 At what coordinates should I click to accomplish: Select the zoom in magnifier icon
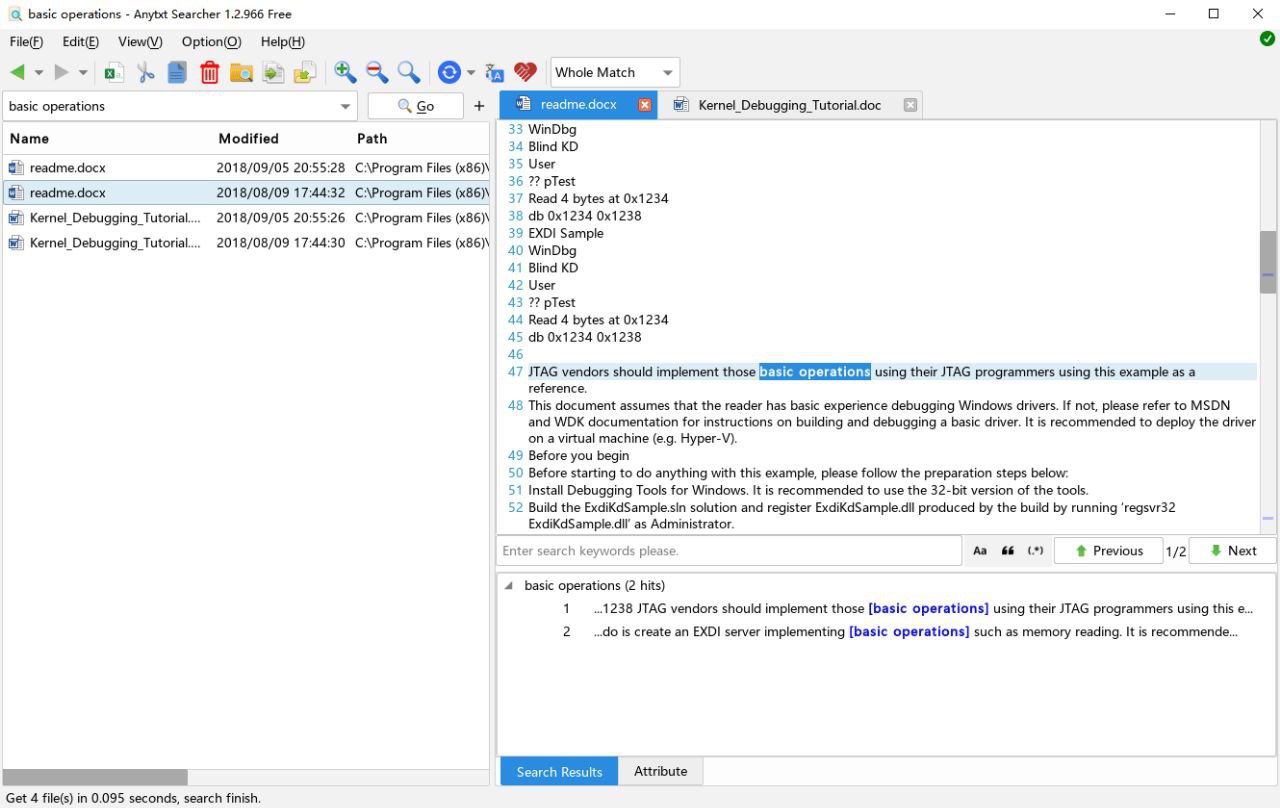[345, 71]
